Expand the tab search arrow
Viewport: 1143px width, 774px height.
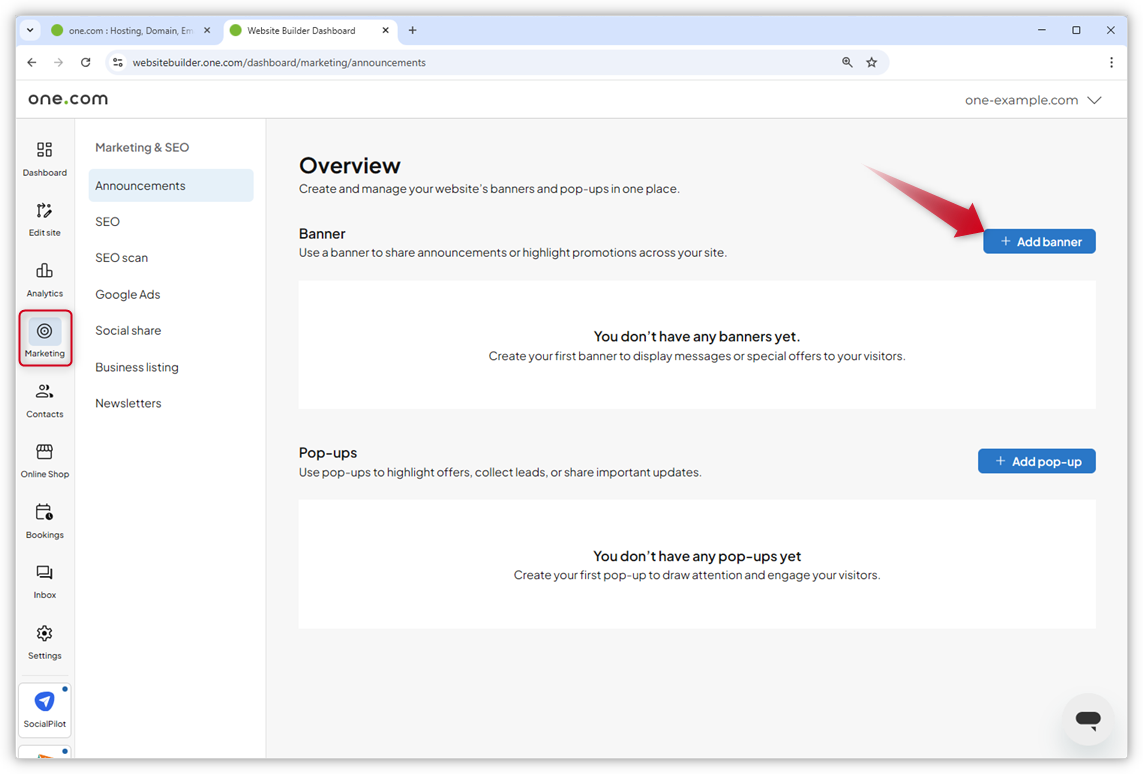point(30,30)
